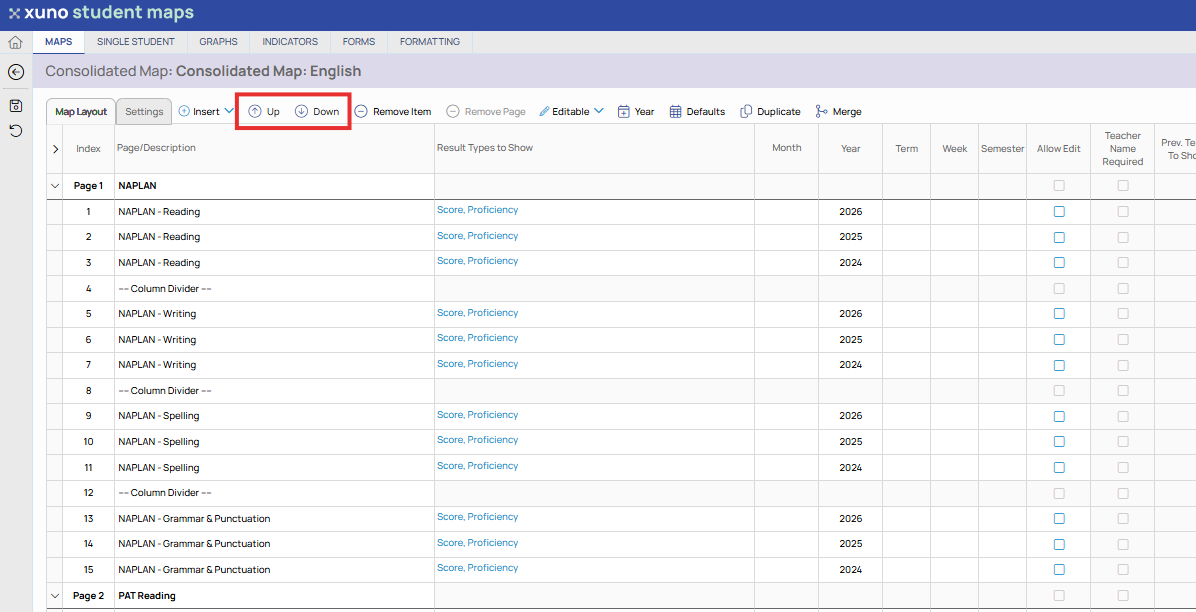Toggle Allow Edit for NAPLAN Reading 2024
The image size is (1196, 612).
[x=1059, y=263]
